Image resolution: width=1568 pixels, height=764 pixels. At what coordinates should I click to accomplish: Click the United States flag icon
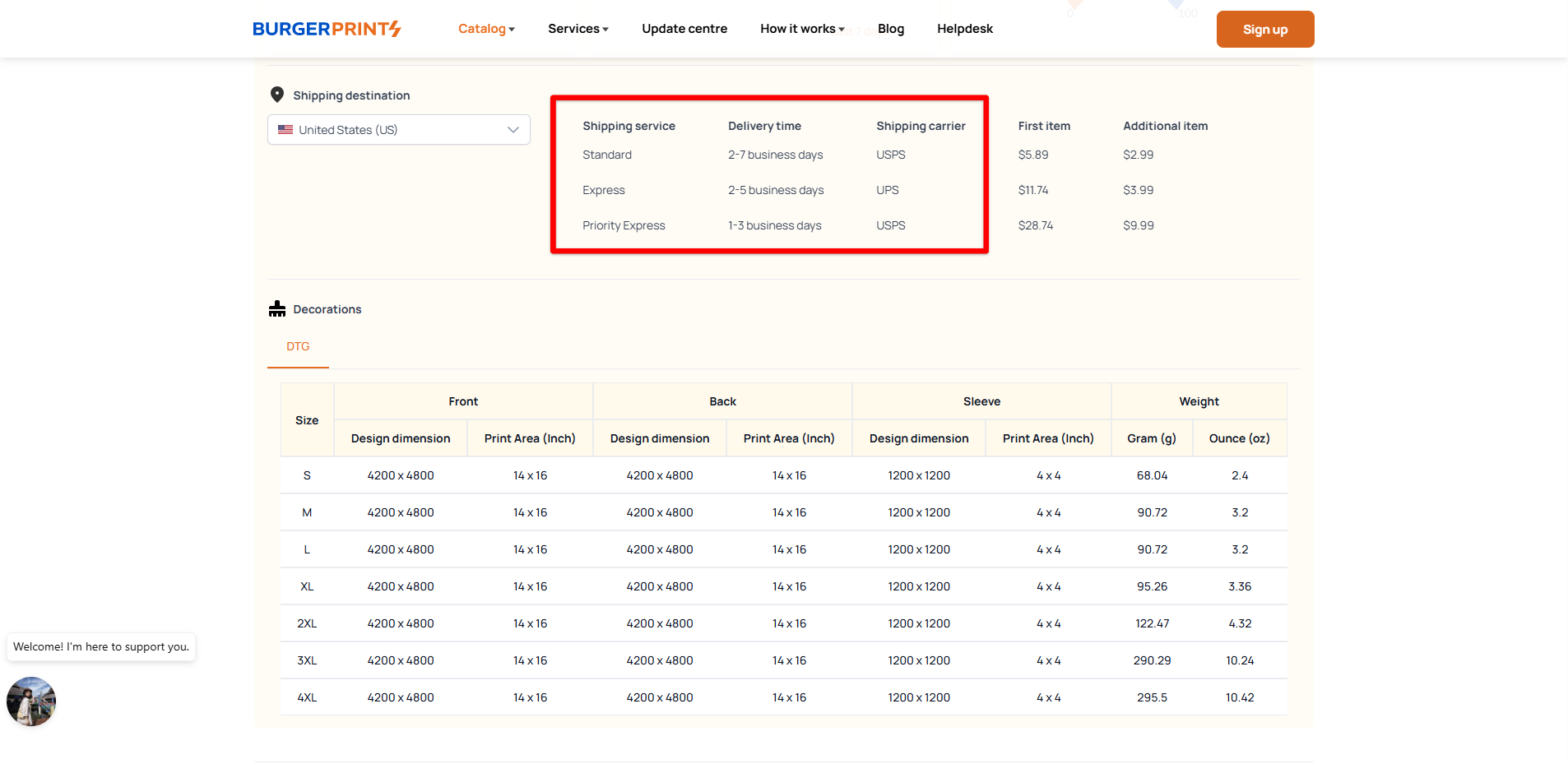(285, 130)
